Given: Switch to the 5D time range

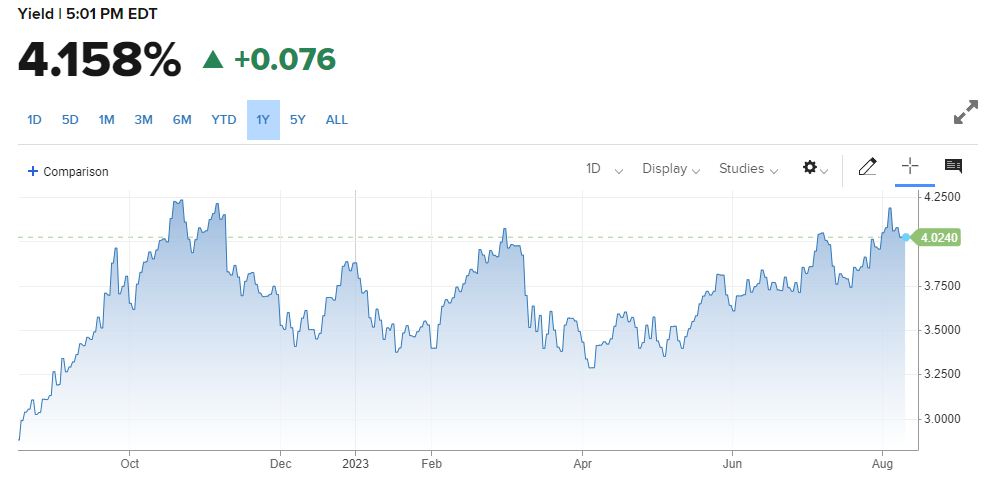Looking at the screenshot, I should [70, 120].
